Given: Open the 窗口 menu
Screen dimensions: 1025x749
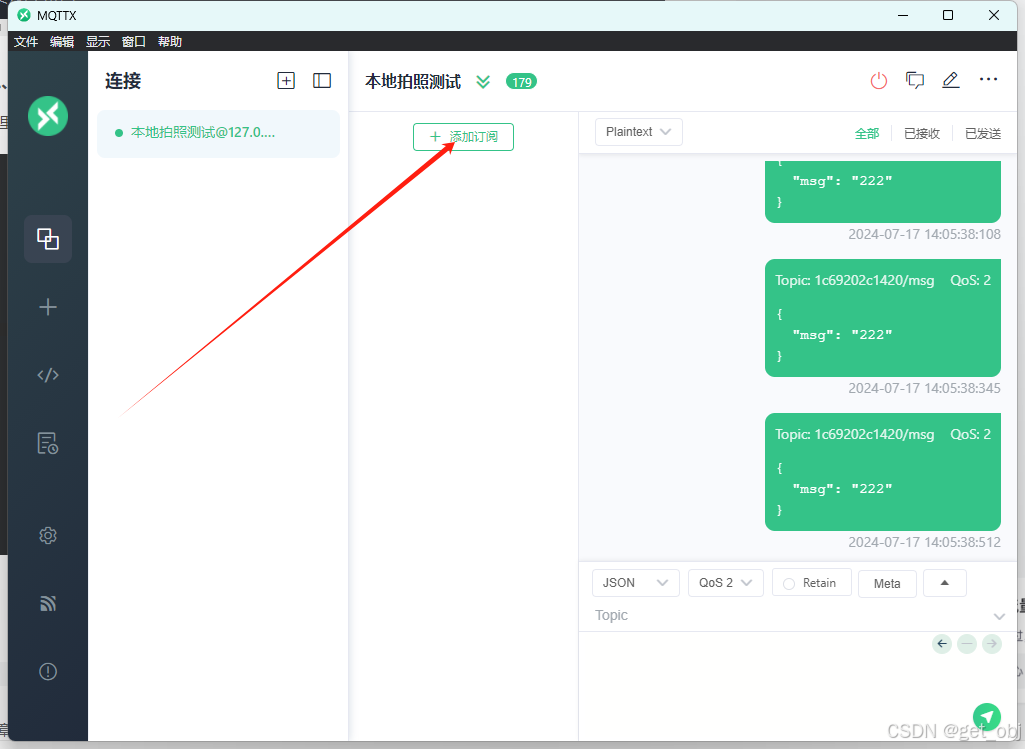Looking at the screenshot, I should [134, 42].
